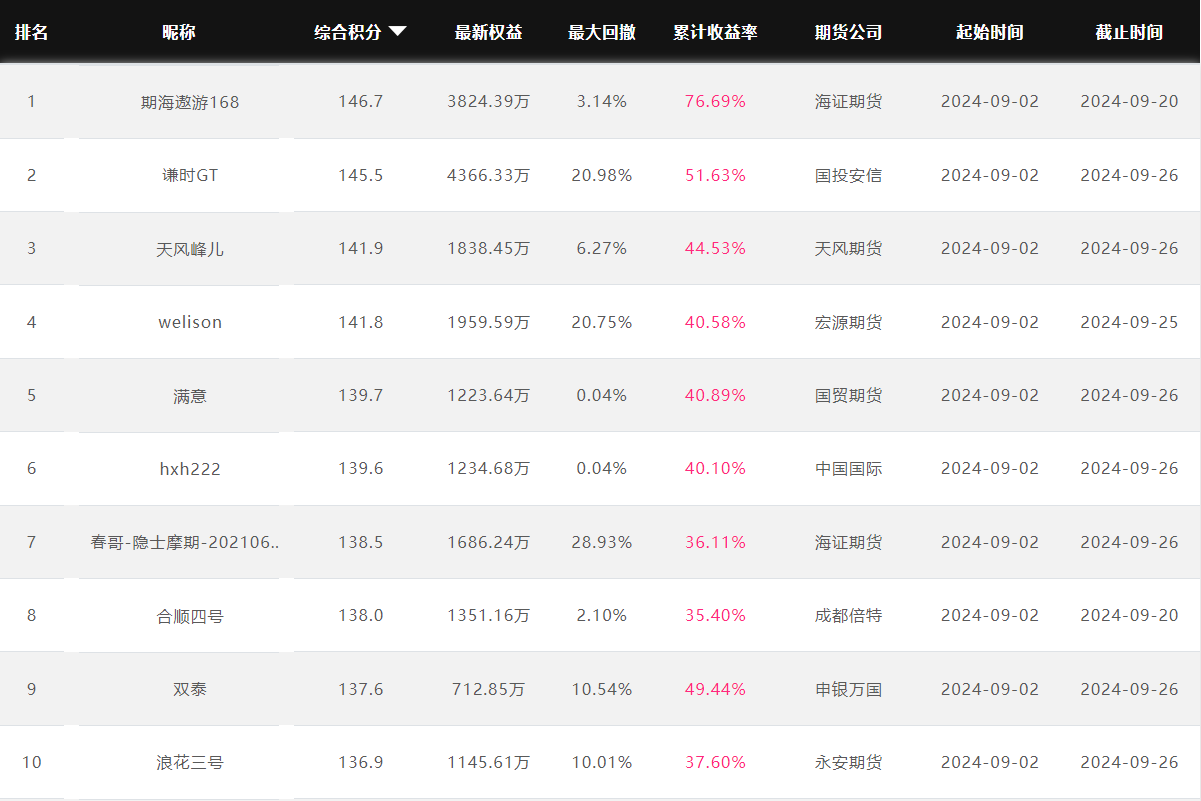The height and width of the screenshot is (801, 1201).
Task: Select the 44.53% return value
Action: pos(715,249)
